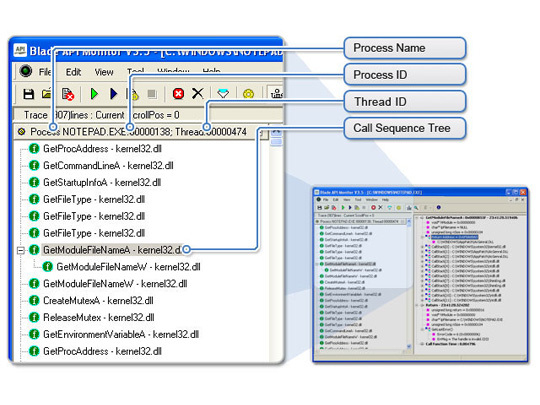Open the View menu

point(104,72)
